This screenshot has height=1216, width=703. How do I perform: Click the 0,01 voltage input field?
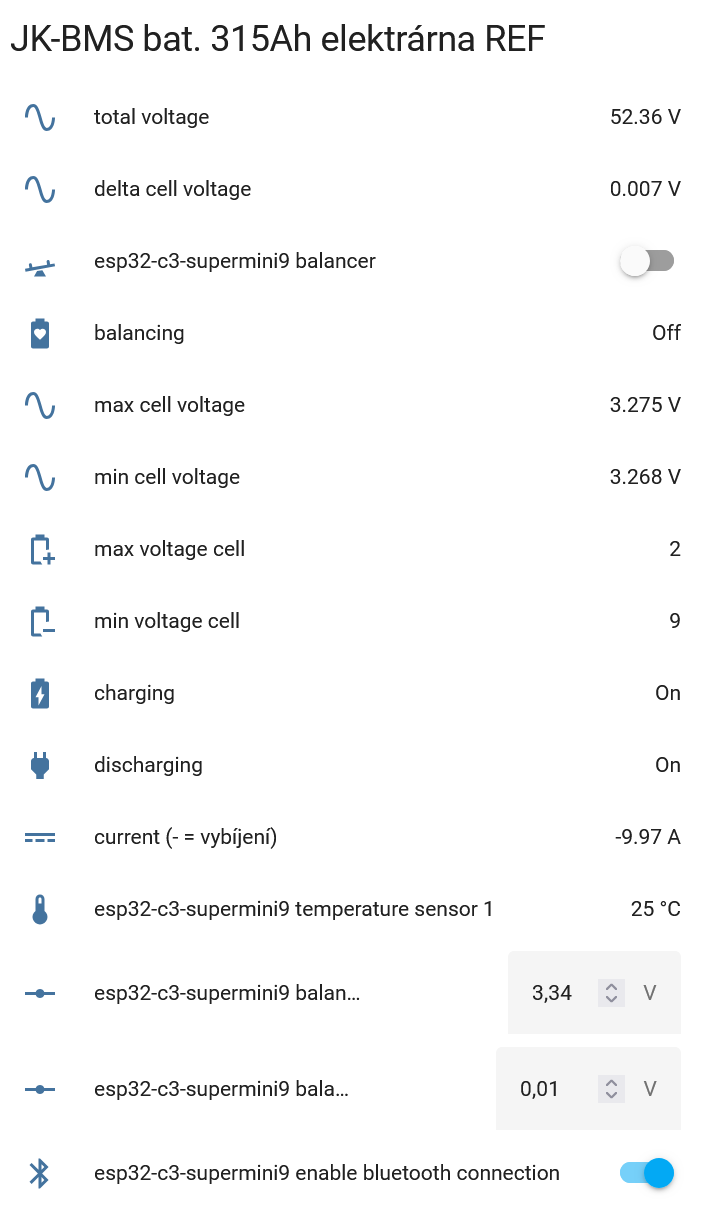(541, 1089)
